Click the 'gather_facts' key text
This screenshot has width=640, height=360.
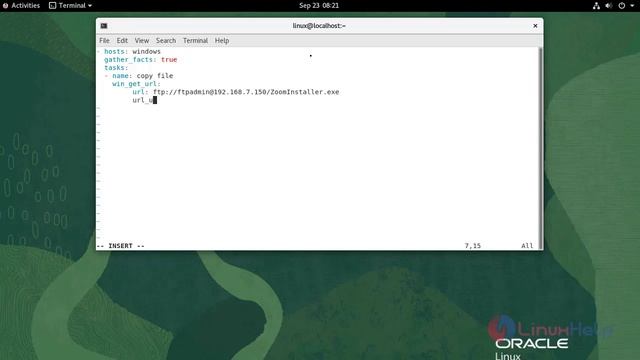coord(129,60)
